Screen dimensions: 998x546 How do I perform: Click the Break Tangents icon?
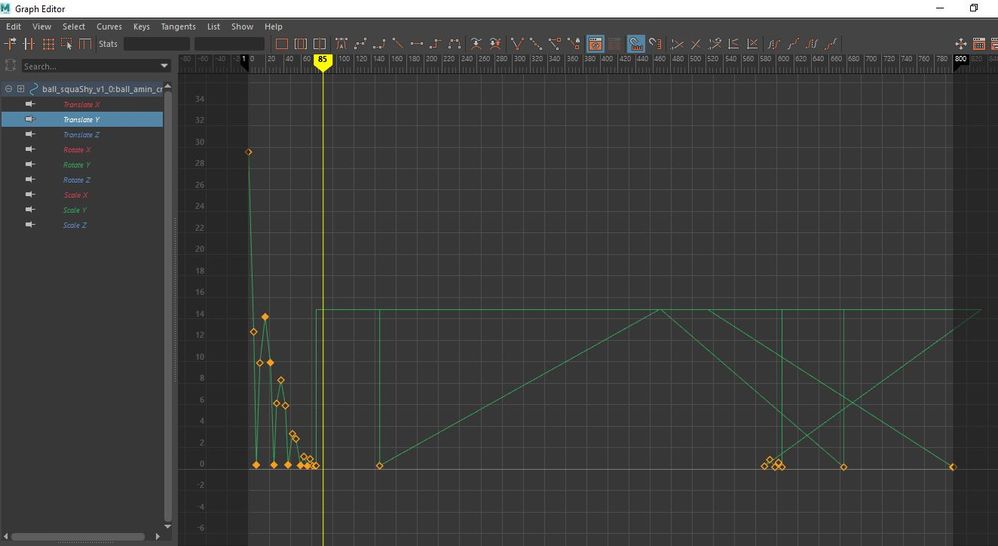point(517,44)
